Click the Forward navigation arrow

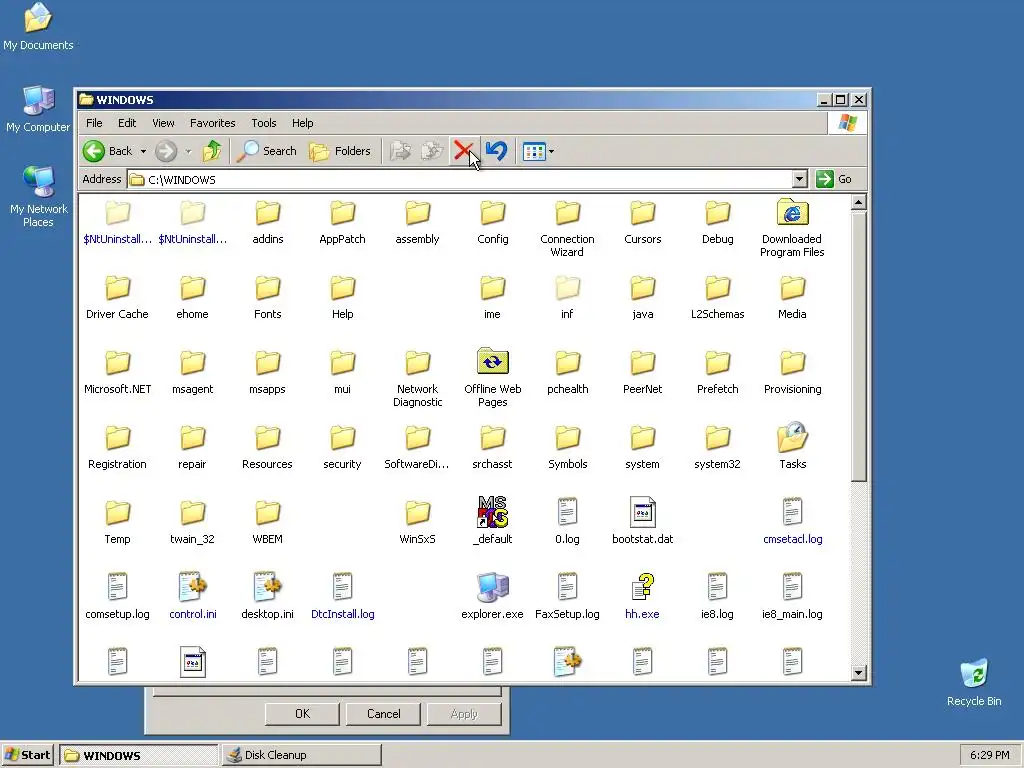pos(166,151)
